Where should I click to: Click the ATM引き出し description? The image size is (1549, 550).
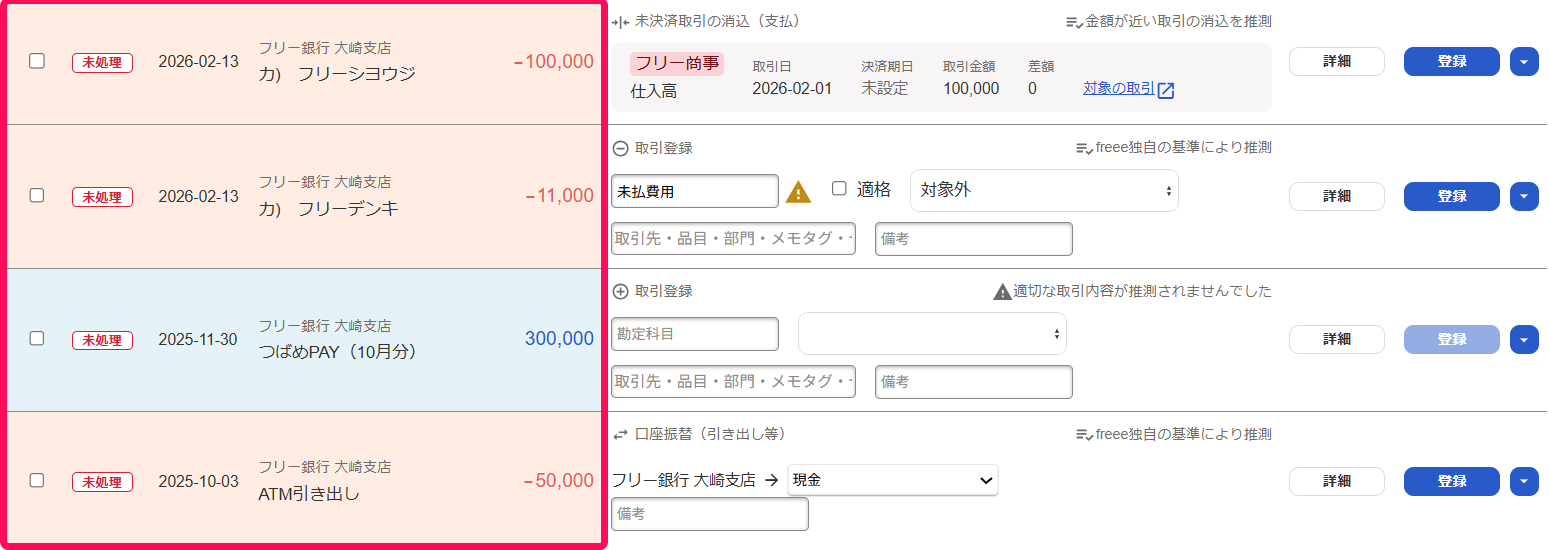tap(309, 494)
